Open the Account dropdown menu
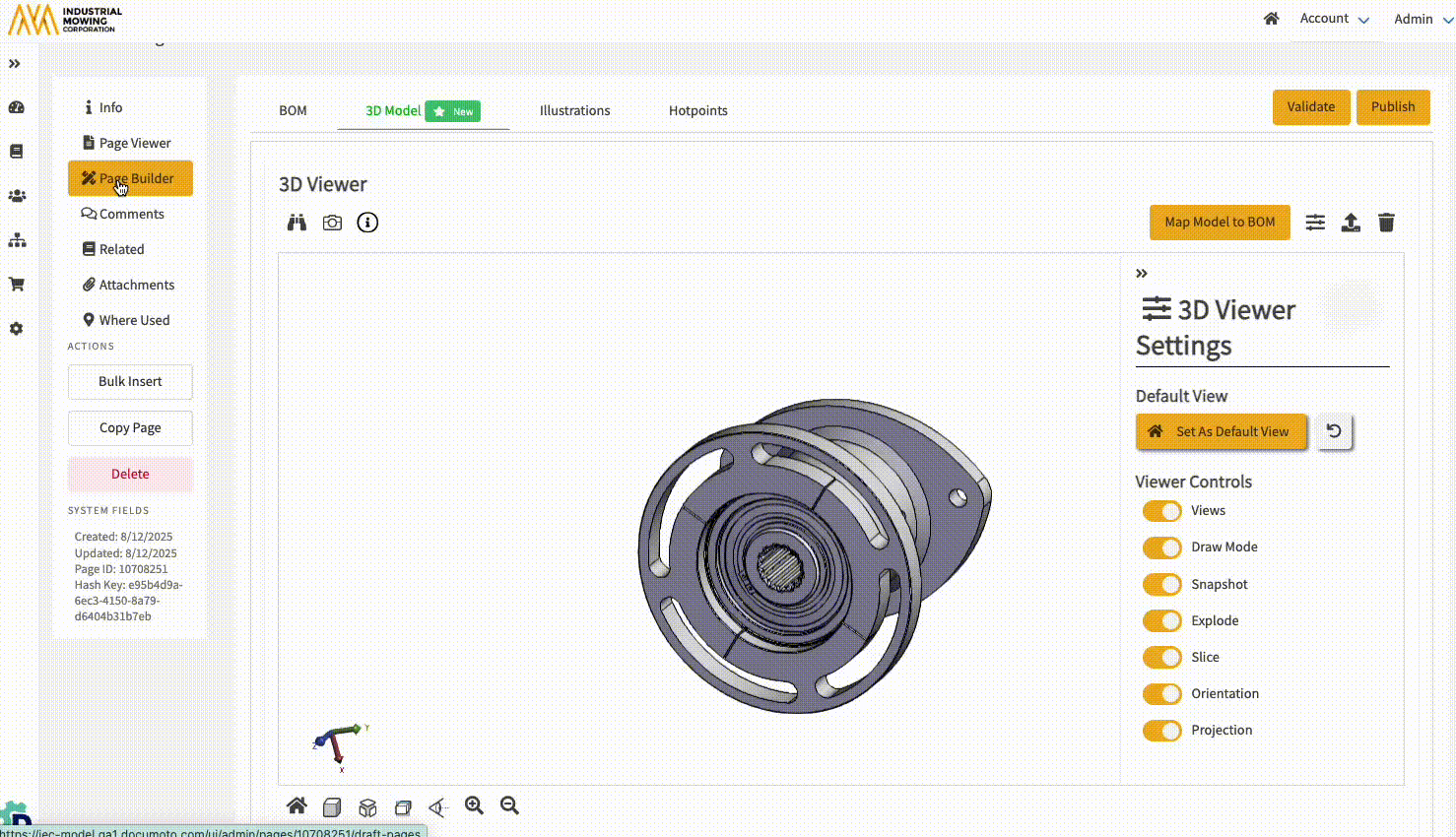The height and width of the screenshot is (837, 1456). (x=1334, y=19)
